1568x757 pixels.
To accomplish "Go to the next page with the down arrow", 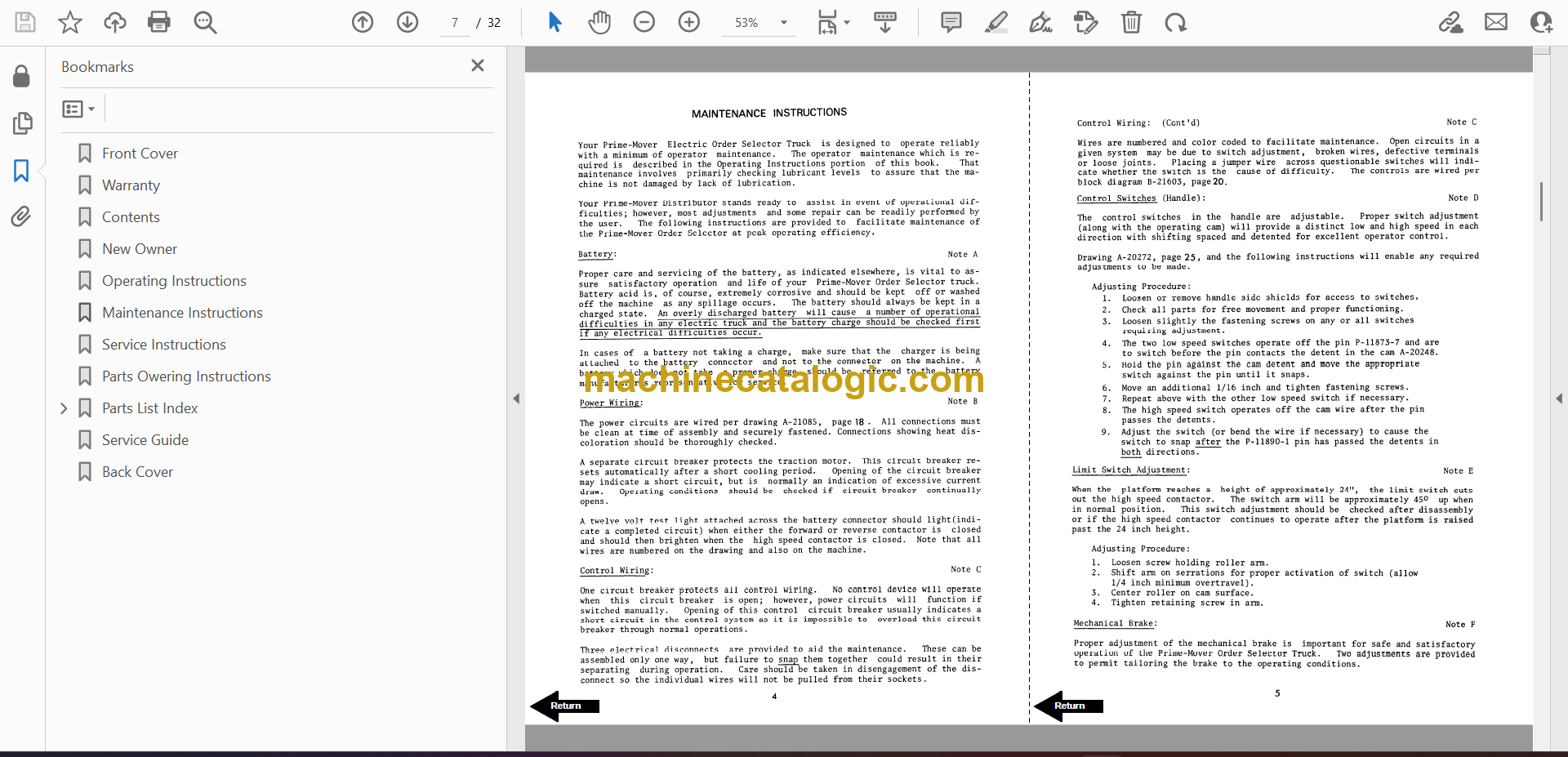I will pyautogui.click(x=408, y=22).
